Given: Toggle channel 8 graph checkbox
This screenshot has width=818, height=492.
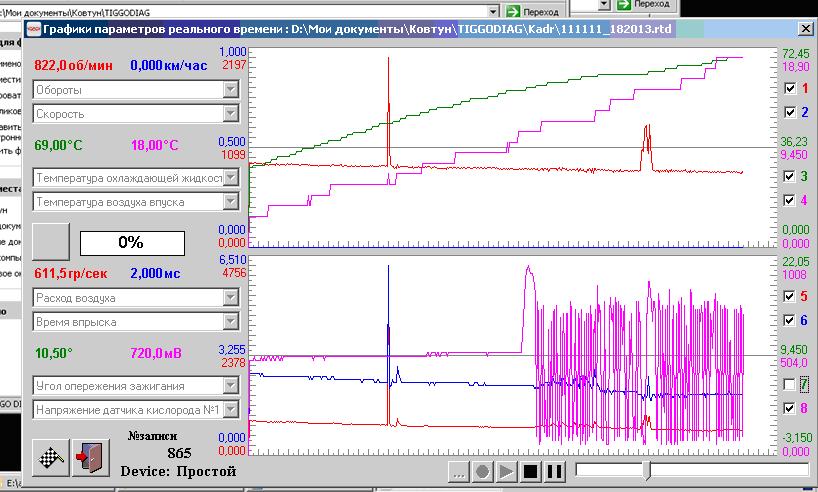Looking at the screenshot, I should (790, 409).
